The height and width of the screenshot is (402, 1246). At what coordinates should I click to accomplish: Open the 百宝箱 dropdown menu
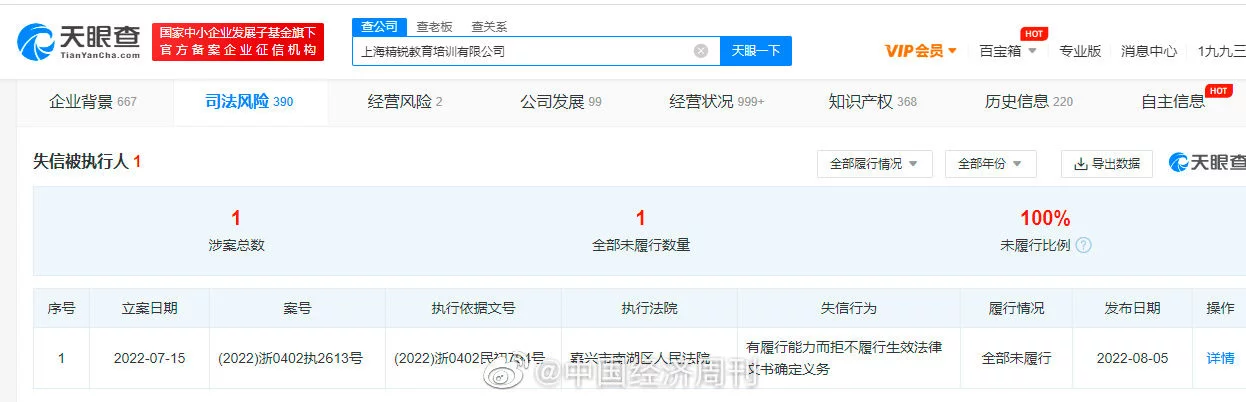click(1008, 51)
